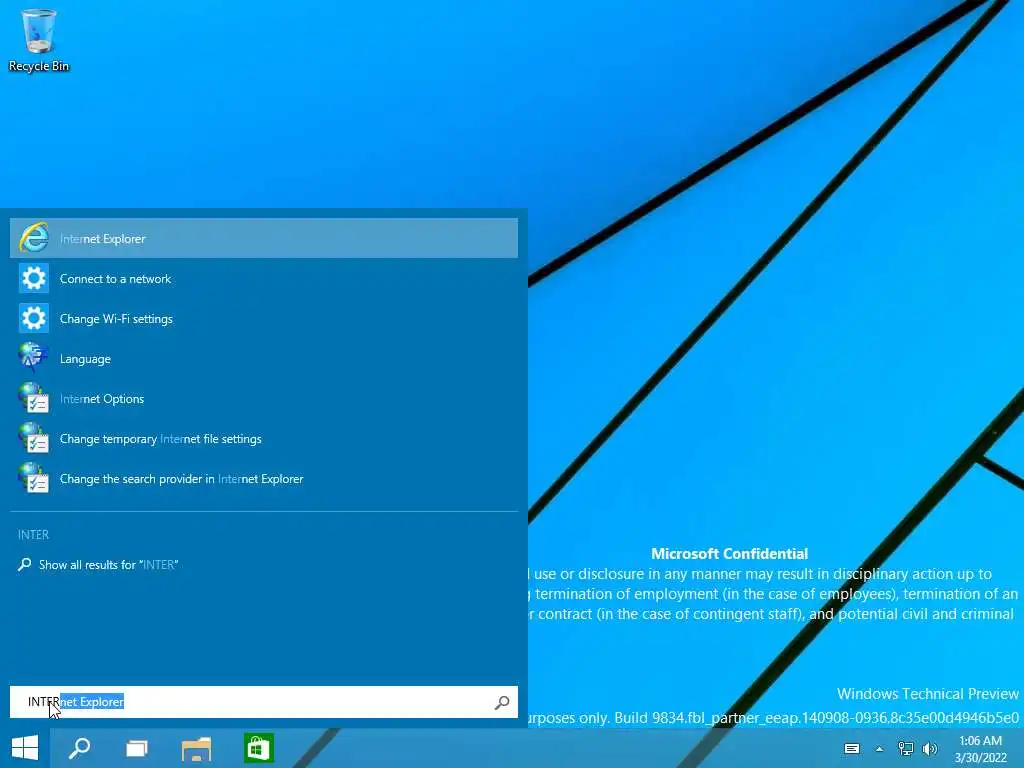The image size is (1024, 768).
Task: Open Internet Options search result
Action: point(264,398)
